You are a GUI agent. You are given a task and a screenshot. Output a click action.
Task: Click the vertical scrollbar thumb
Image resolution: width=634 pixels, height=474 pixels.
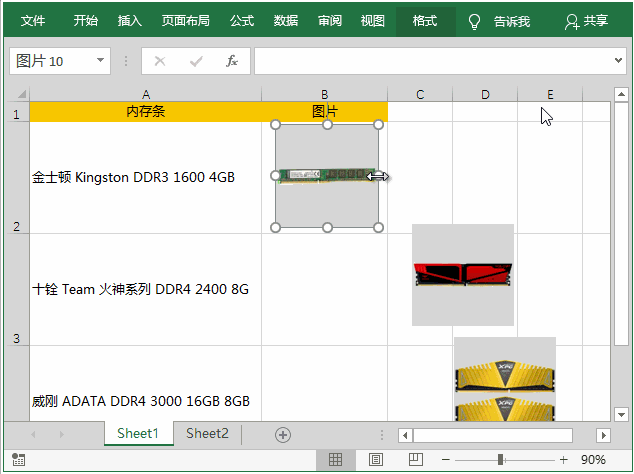(x=621, y=224)
